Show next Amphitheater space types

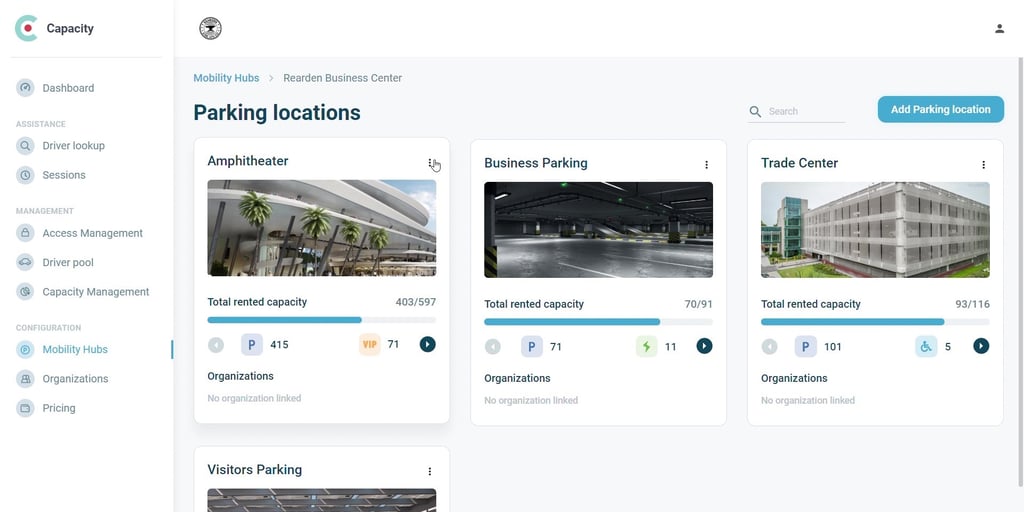pyautogui.click(x=428, y=344)
